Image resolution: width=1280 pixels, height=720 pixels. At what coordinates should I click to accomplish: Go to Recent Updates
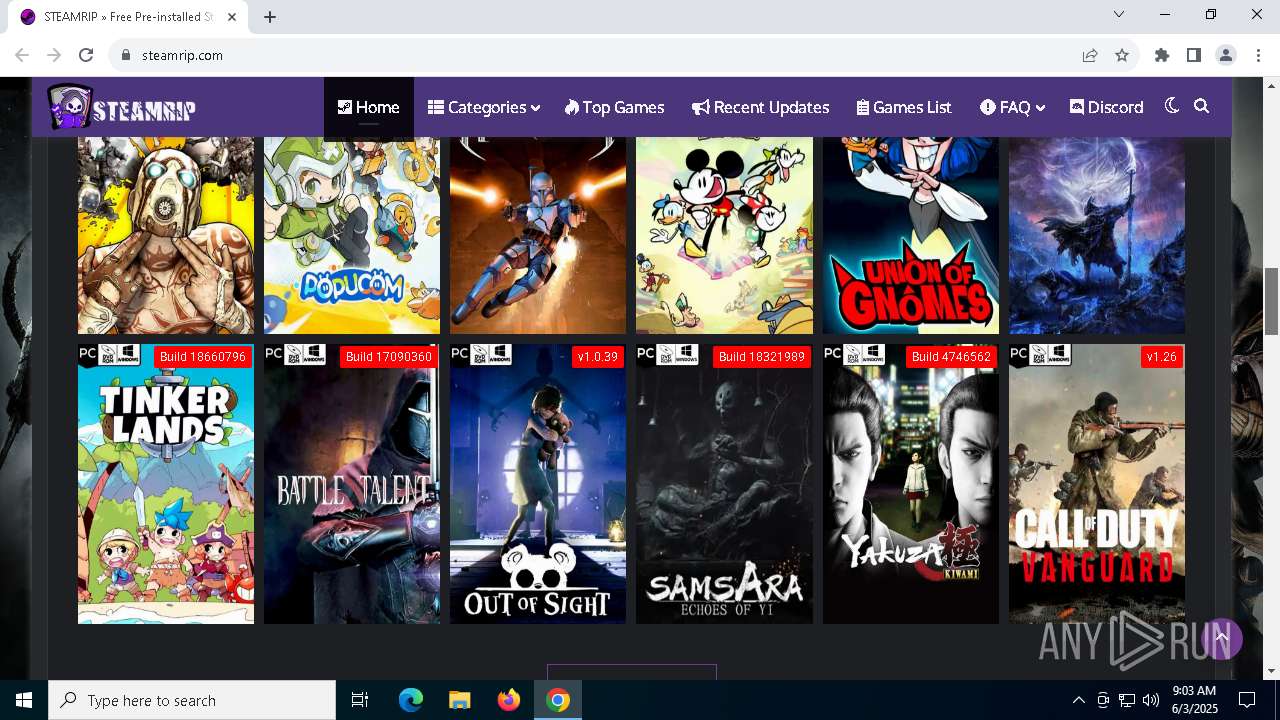[760, 108]
